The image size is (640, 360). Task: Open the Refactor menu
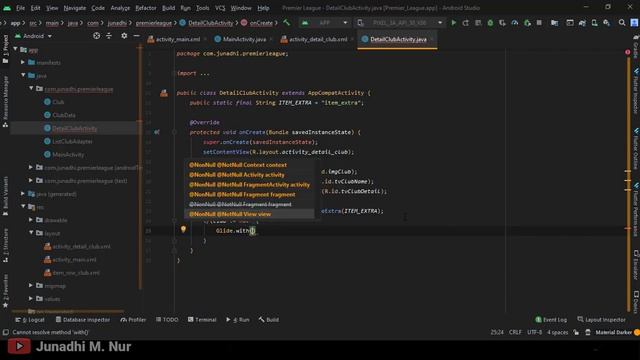pyautogui.click(x=146, y=8)
